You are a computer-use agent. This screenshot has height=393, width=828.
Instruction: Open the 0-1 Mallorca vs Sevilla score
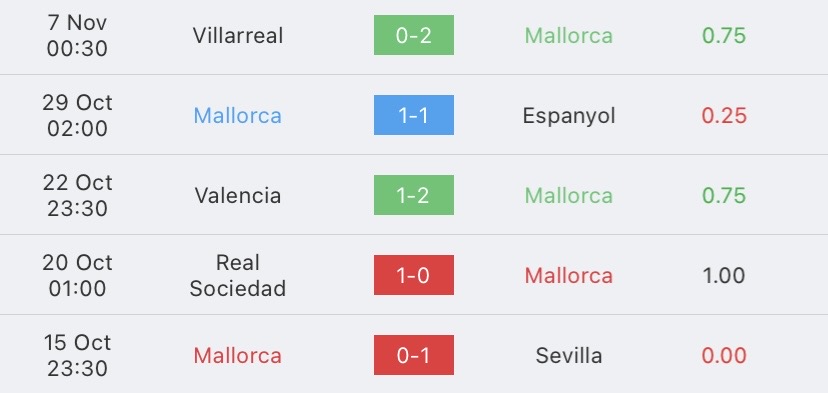coord(413,355)
